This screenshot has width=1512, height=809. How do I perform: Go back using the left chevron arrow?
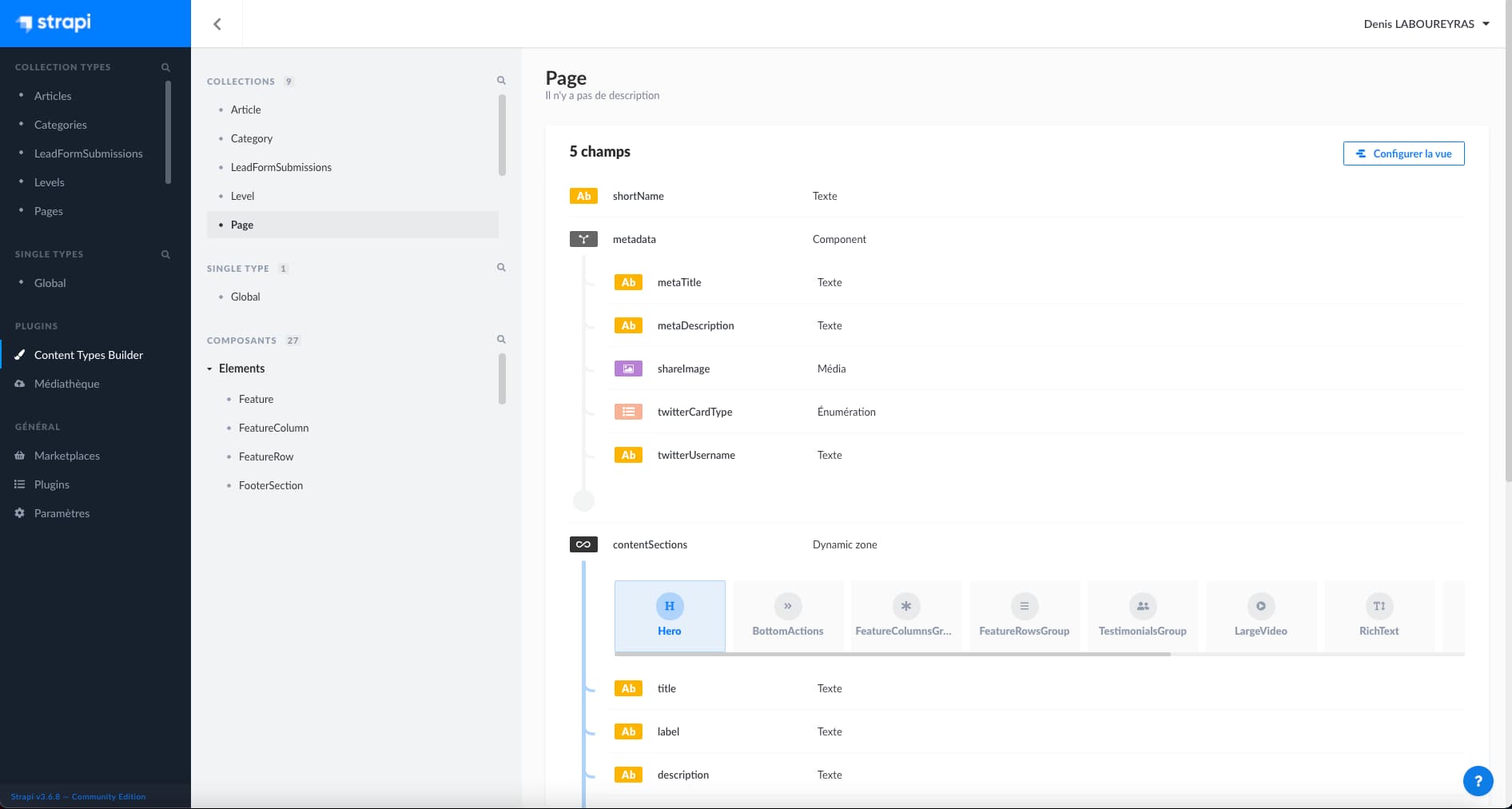217,24
